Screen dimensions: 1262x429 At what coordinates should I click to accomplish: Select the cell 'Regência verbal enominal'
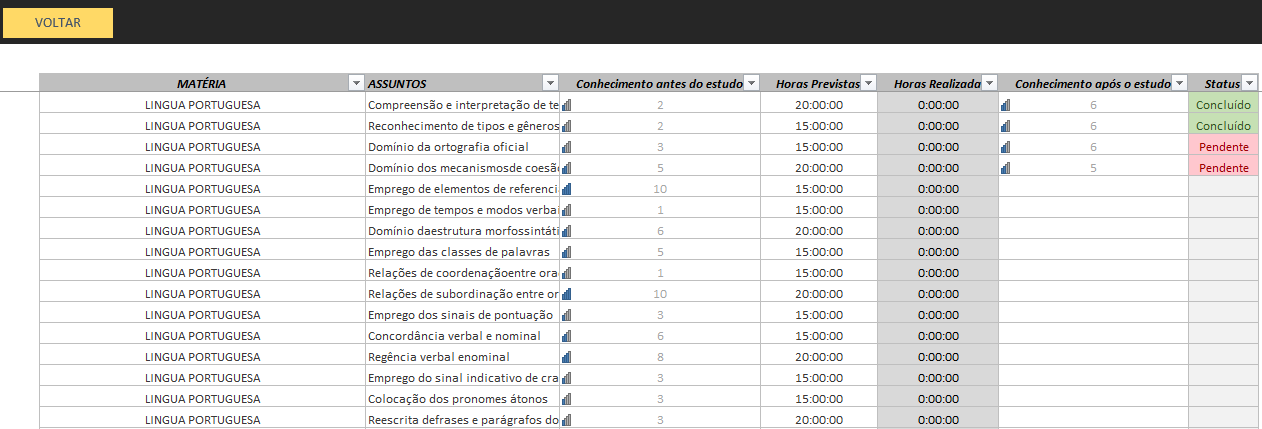[462, 356]
